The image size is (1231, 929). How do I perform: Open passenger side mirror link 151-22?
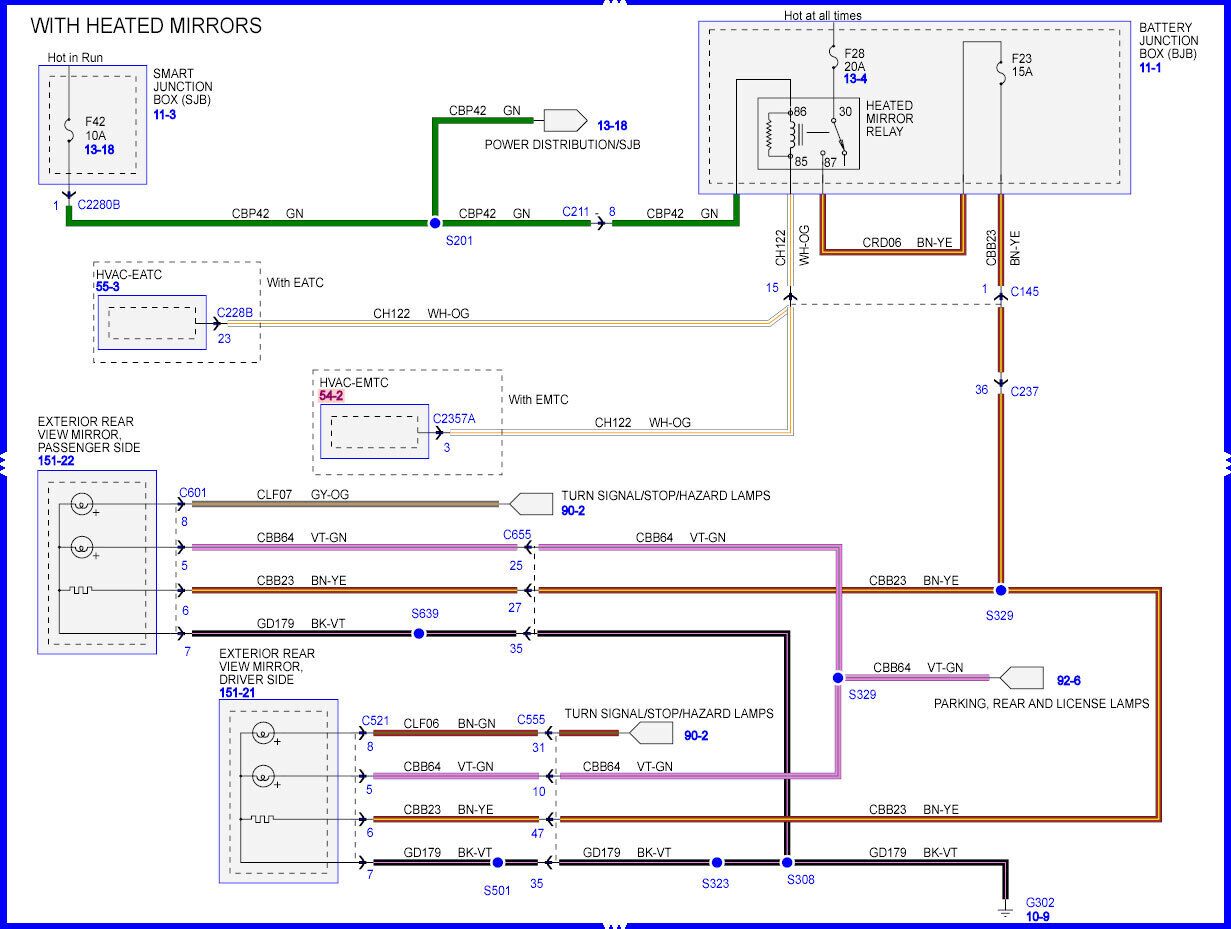58,460
